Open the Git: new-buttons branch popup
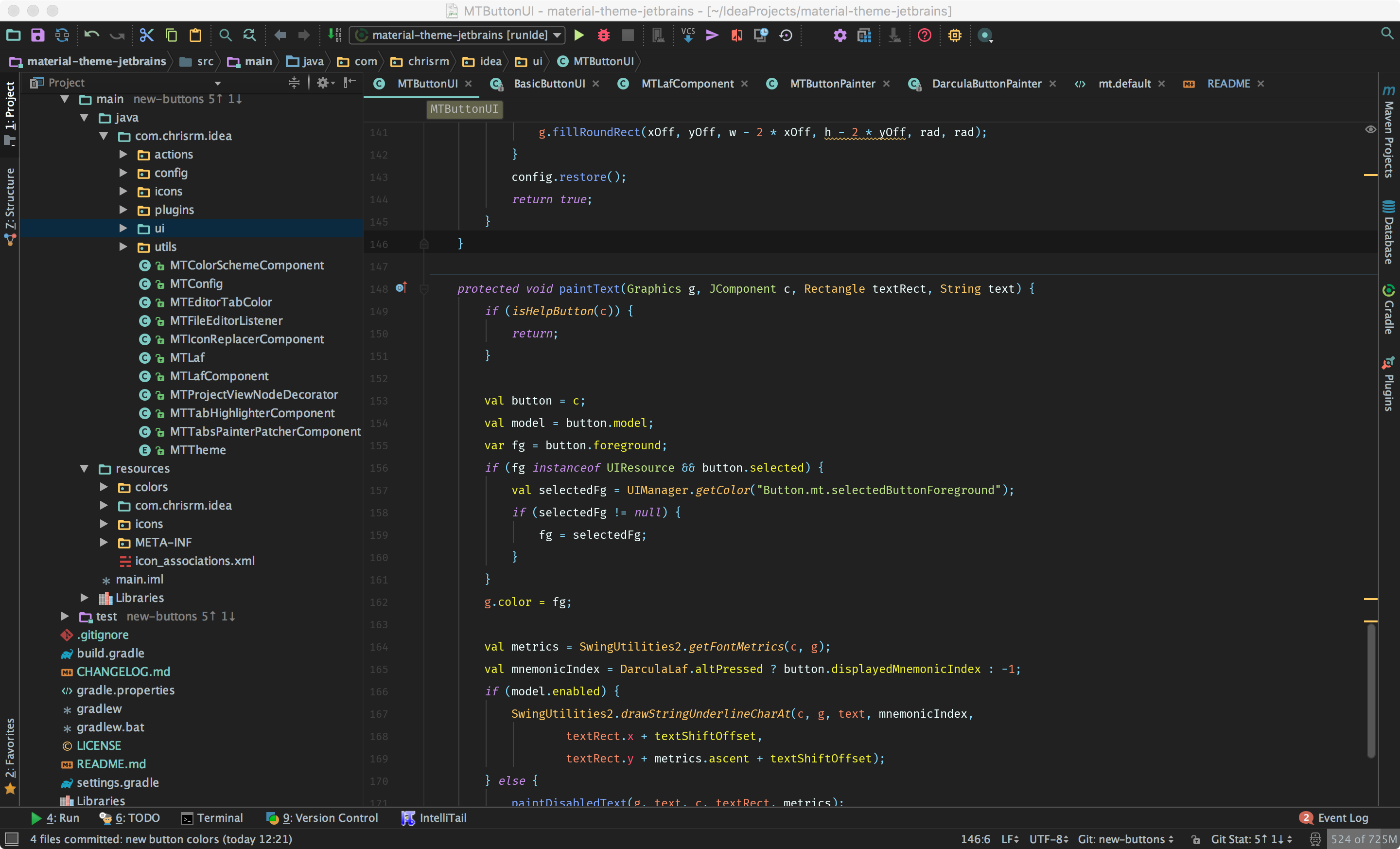The image size is (1400, 849). pos(1125,839)
